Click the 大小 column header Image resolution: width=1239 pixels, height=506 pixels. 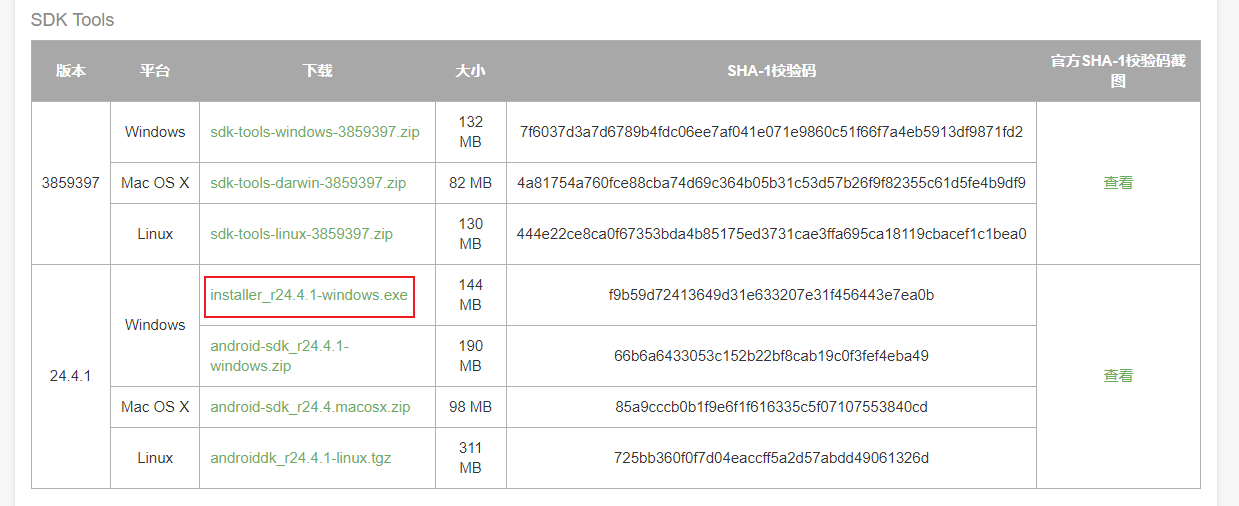(470, 71)
